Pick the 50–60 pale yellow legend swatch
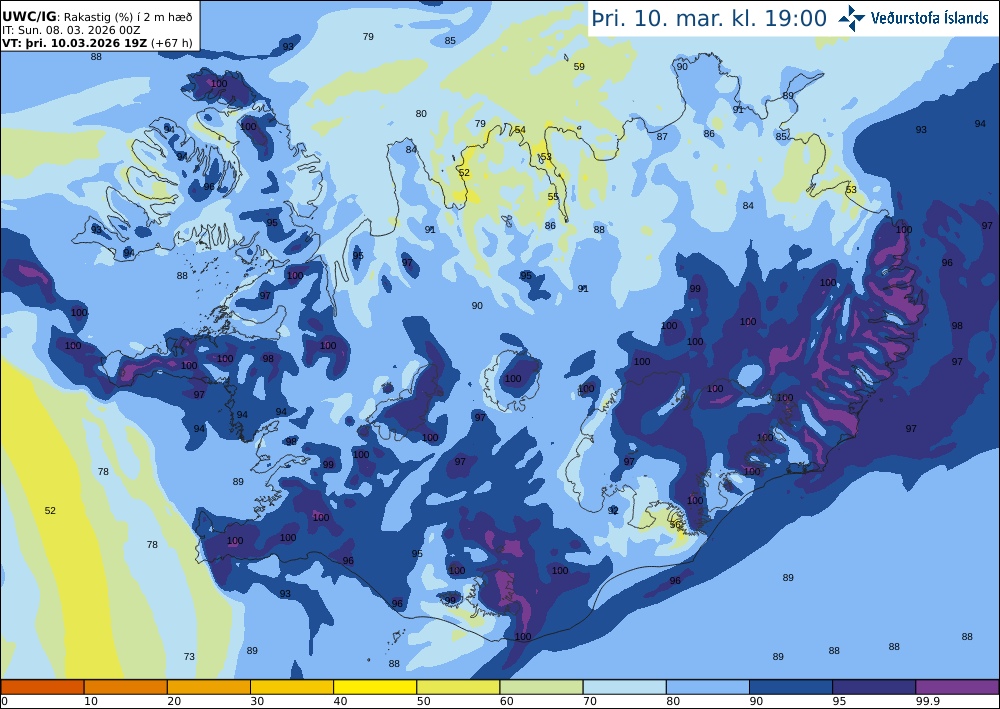Image resolution: width=1000 pixels, height=709 pixels. click(x=459, y=687)
